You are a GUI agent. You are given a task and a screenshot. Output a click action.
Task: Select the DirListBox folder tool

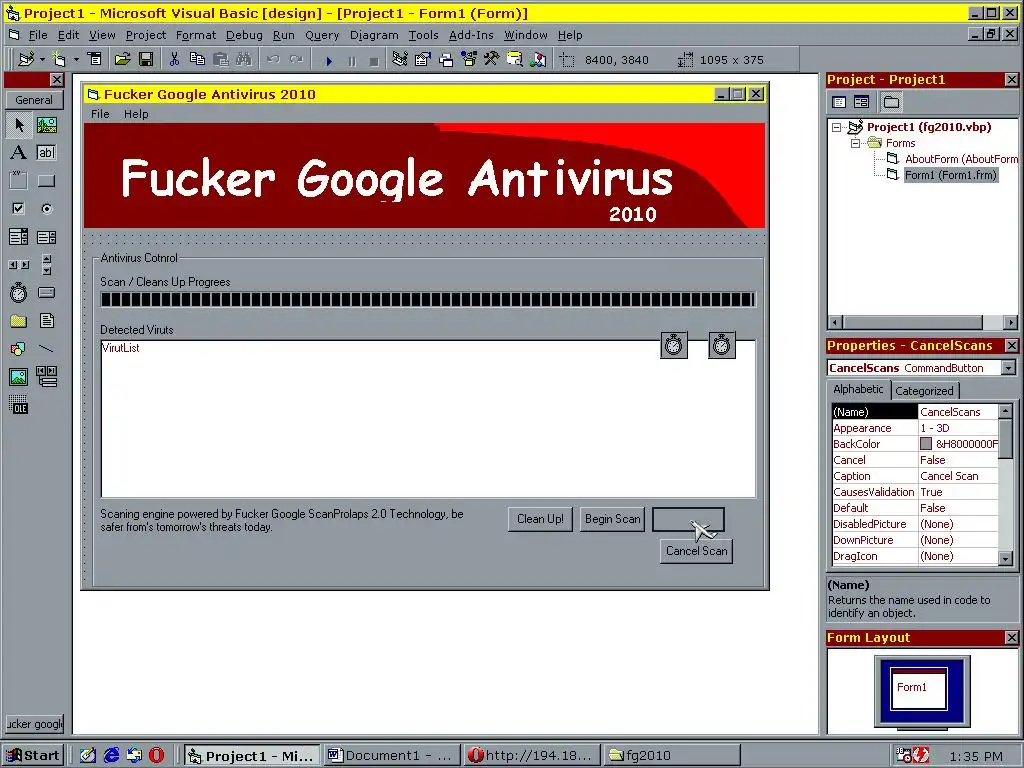pos(18,321)
